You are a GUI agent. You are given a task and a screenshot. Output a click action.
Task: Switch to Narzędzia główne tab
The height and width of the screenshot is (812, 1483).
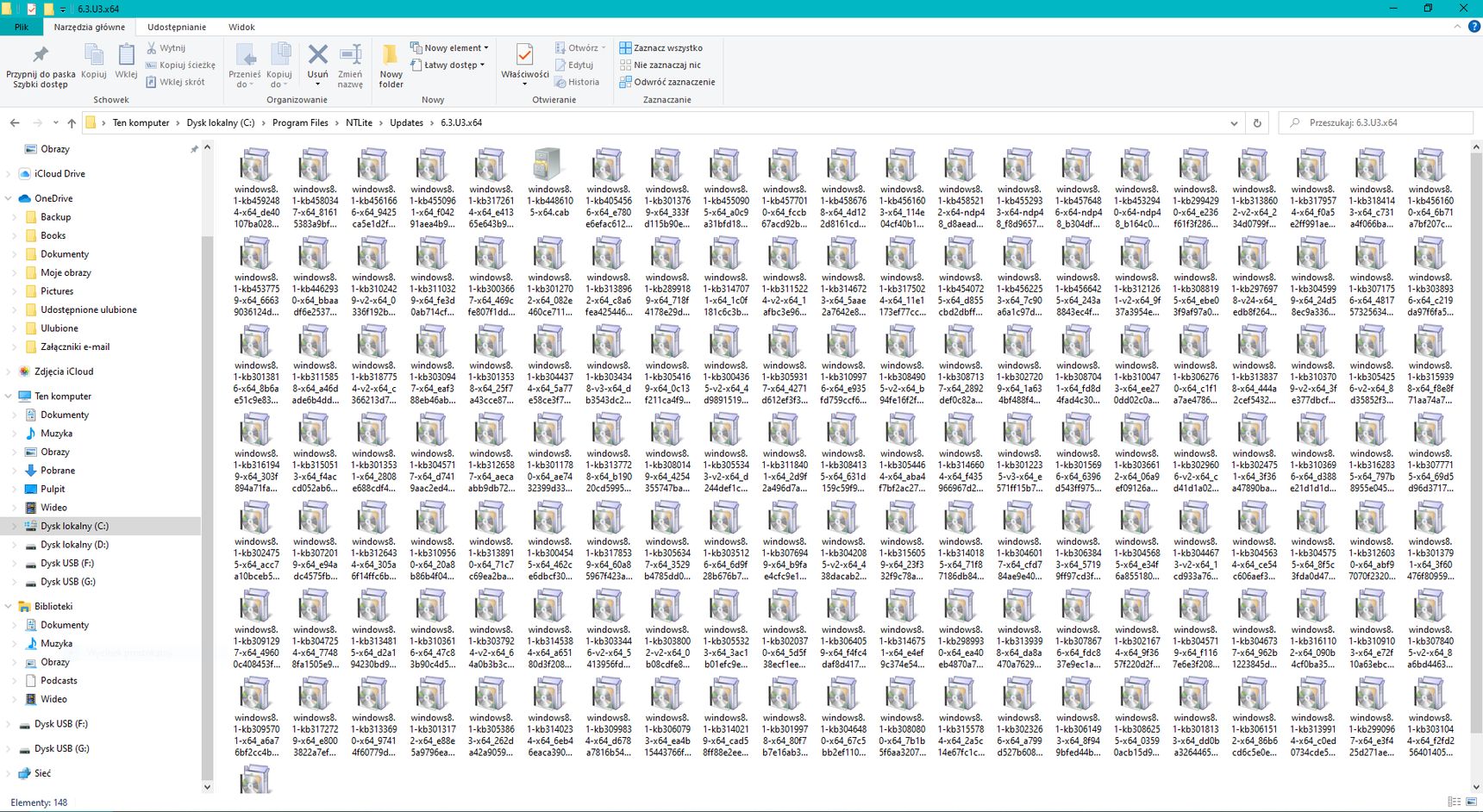click(x=89, y=27)
